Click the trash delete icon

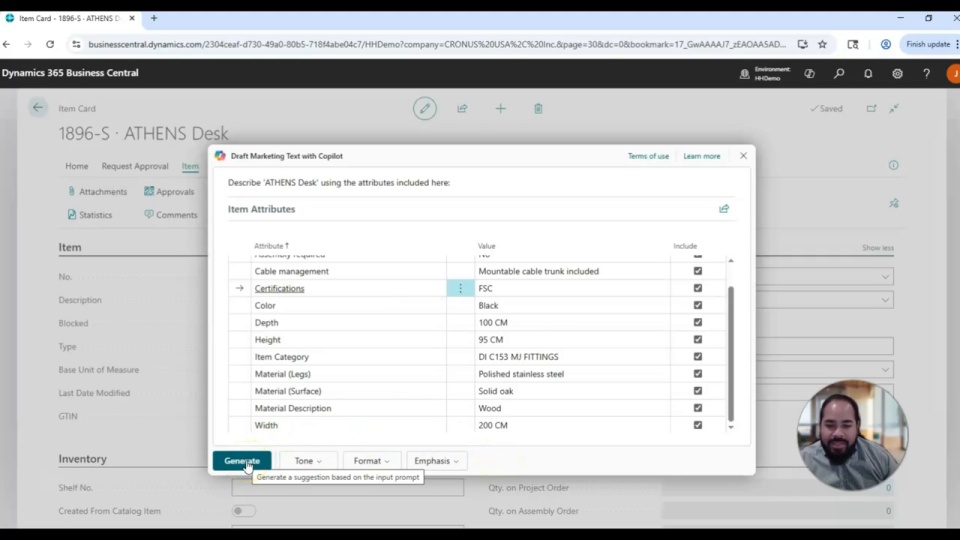click(x=538, y=109)
